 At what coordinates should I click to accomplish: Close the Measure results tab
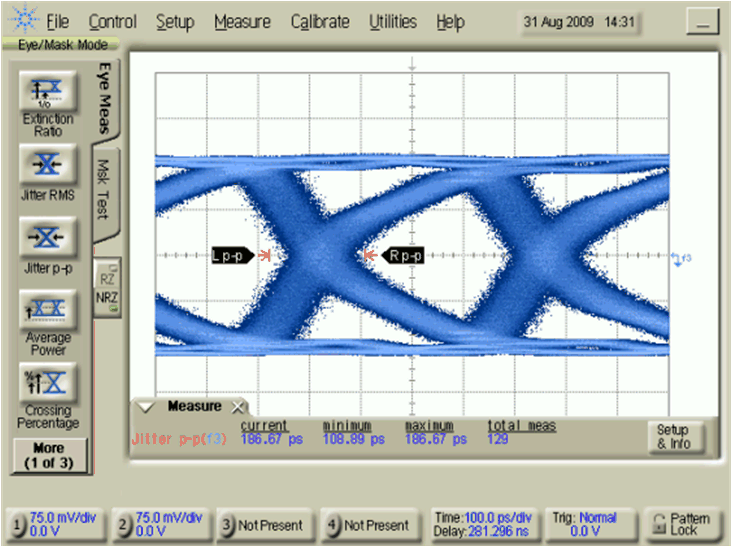[x=238, y=407]
